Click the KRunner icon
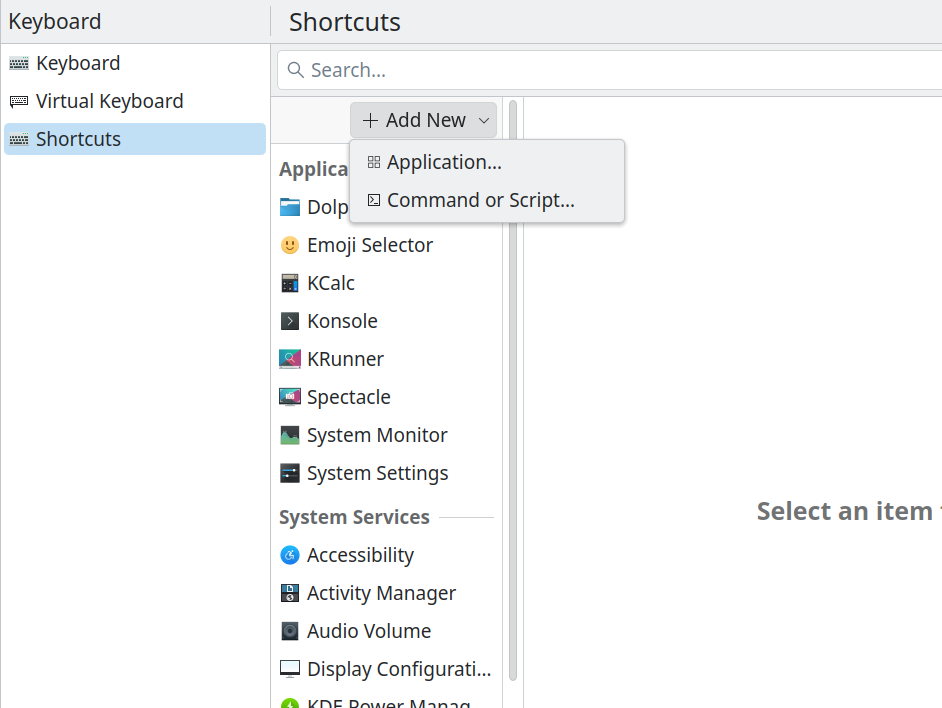Screen dimensions: 942x708 [290, 359]
